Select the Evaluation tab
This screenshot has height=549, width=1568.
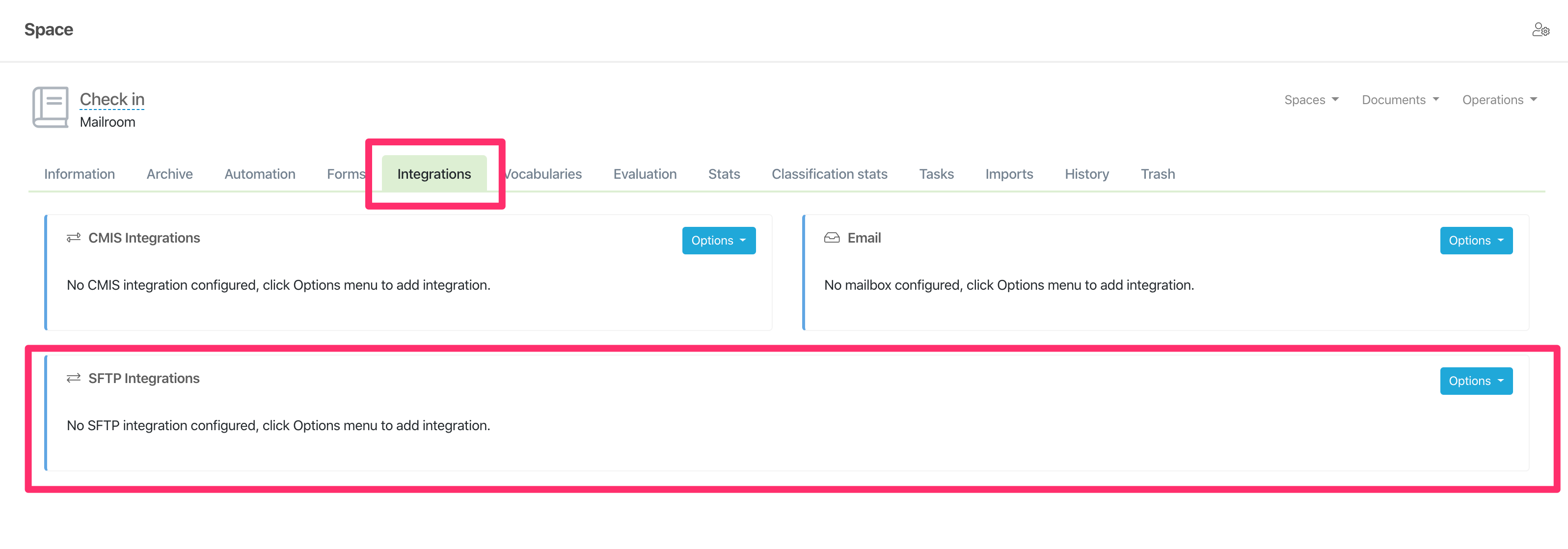(x=645, y=174)
